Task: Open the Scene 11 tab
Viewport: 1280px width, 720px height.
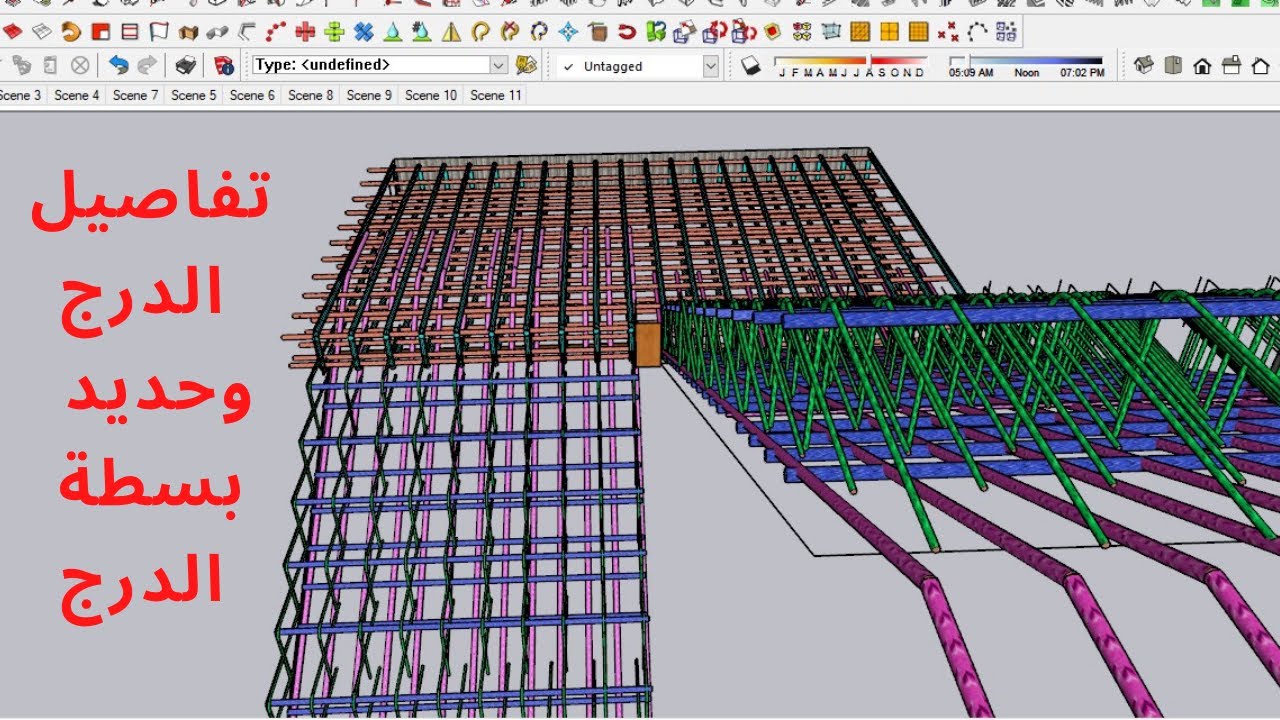Action: click(x=495, y=95)
